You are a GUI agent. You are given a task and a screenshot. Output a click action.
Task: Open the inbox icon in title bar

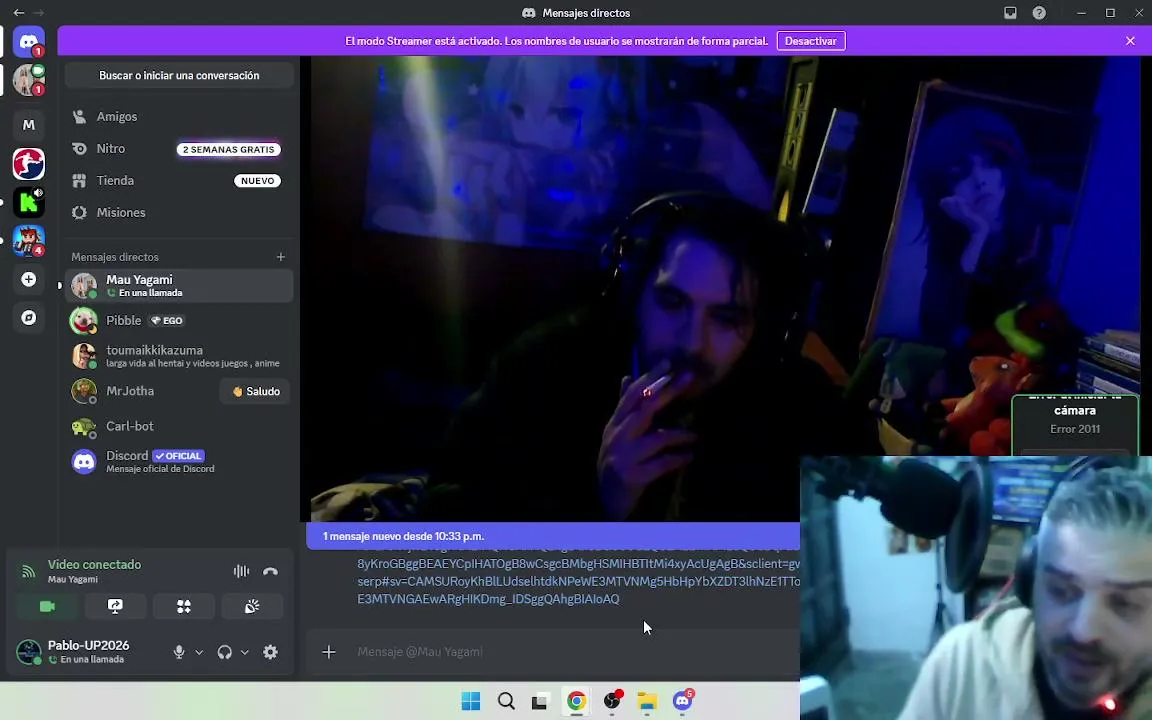(1010, 12)
